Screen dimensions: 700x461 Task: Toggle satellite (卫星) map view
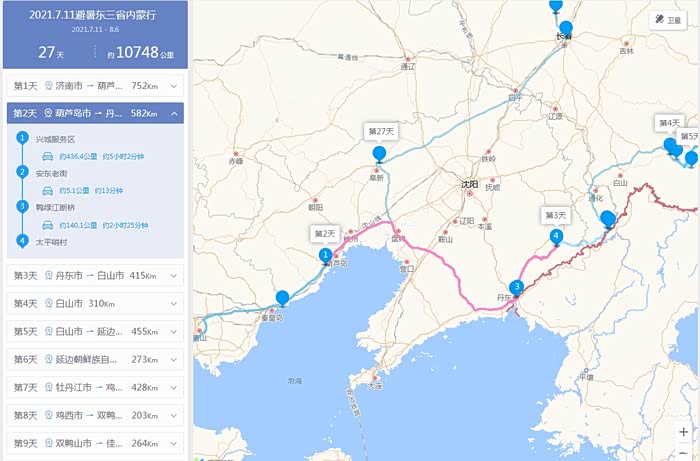click(668, 19)
